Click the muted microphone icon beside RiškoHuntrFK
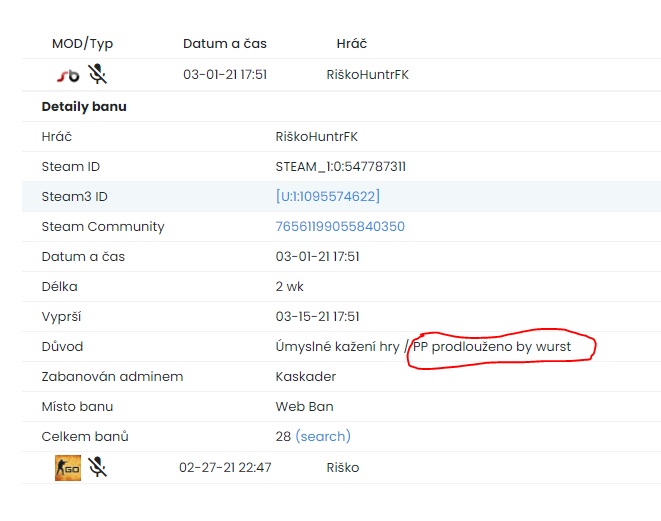The height and width of the screenshot is (521, 661). point(97,74)
